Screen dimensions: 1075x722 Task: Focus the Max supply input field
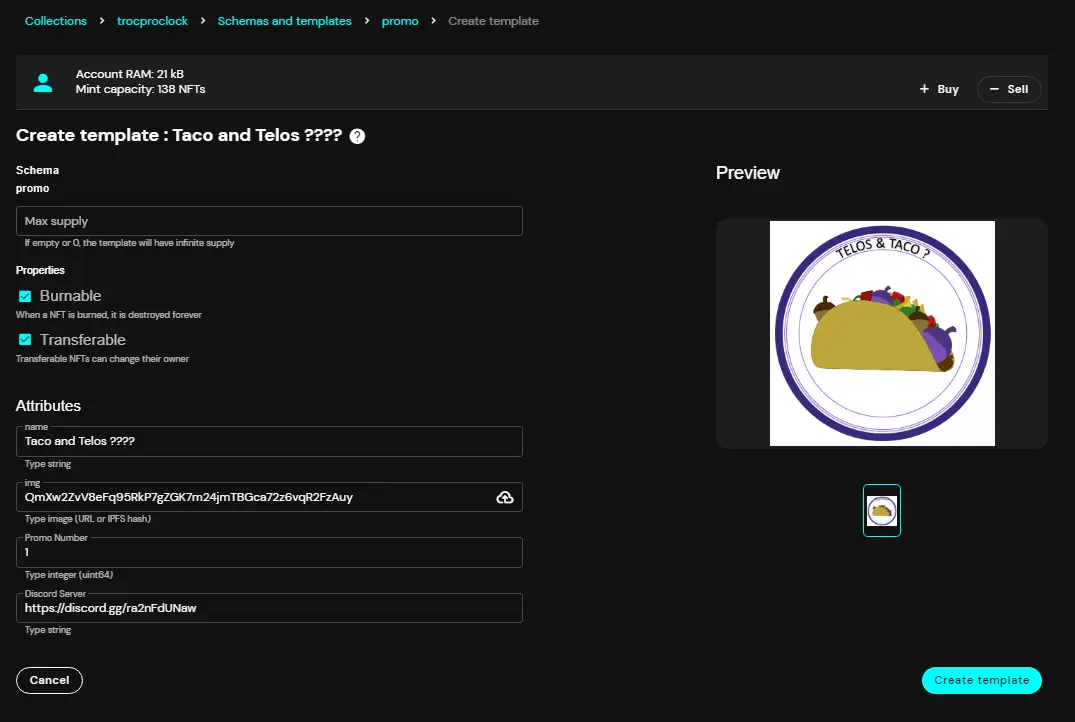269,221
